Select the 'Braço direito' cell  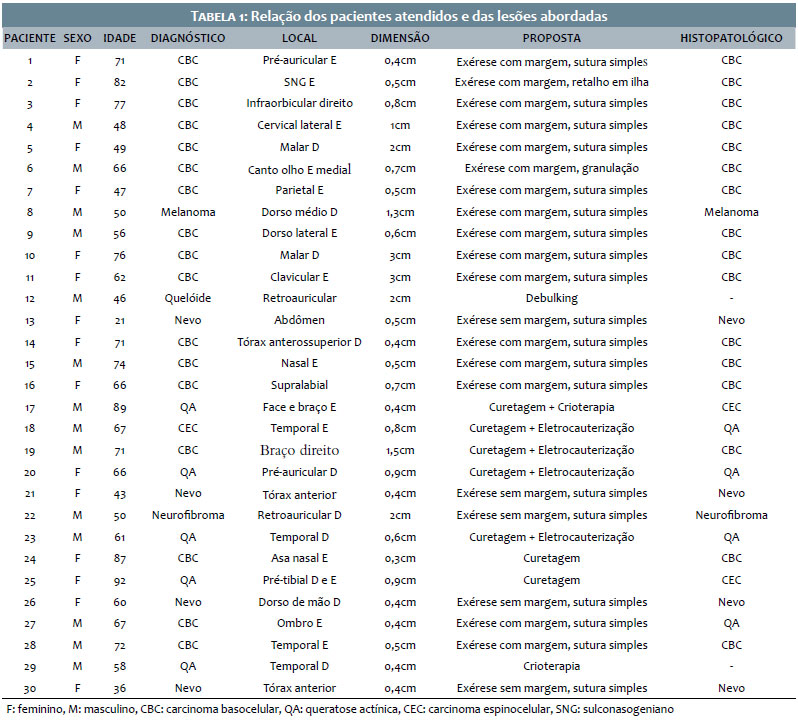coord(299,451)
